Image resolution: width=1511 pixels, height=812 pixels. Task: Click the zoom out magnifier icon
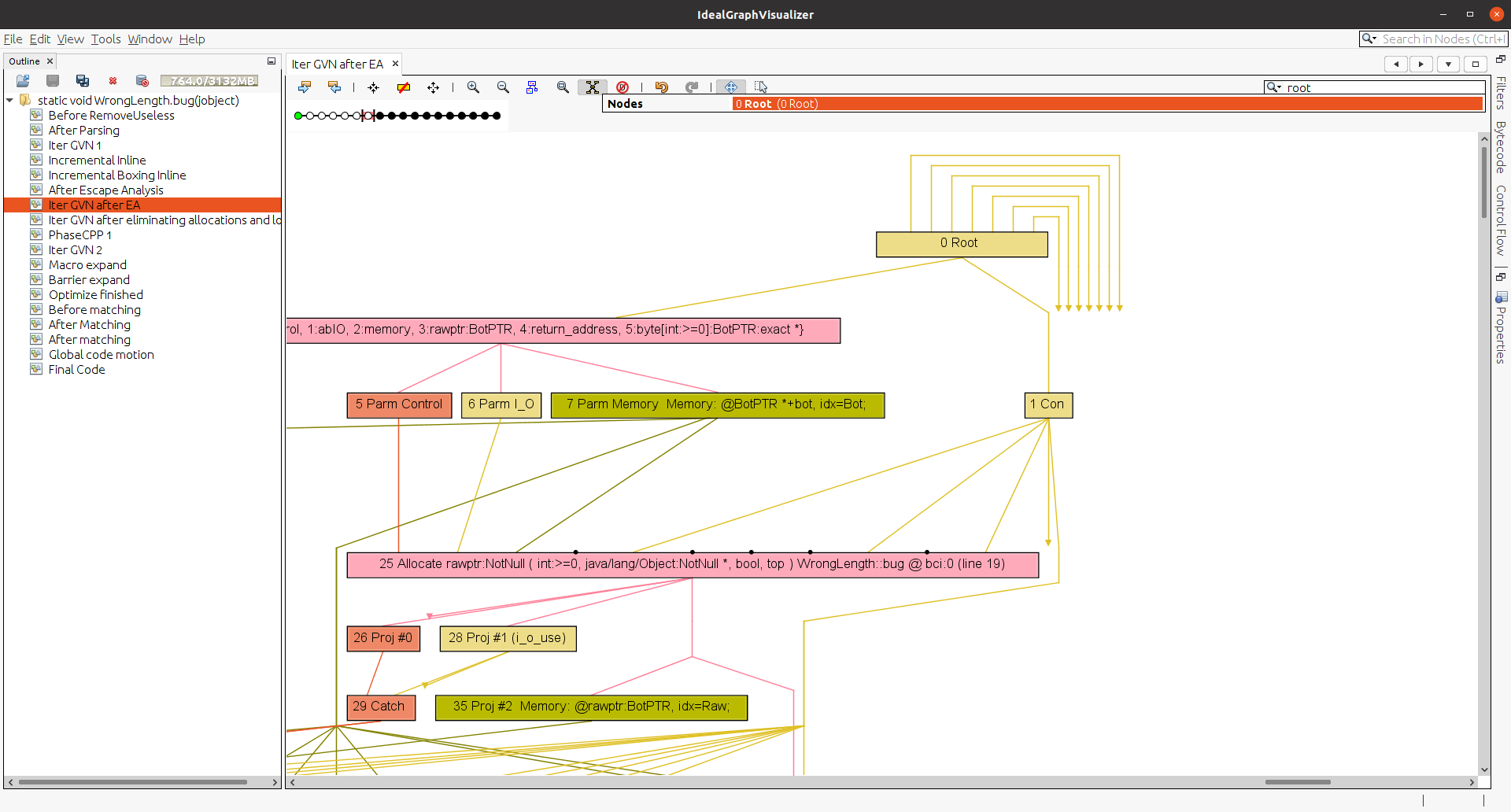coord(503,87)
